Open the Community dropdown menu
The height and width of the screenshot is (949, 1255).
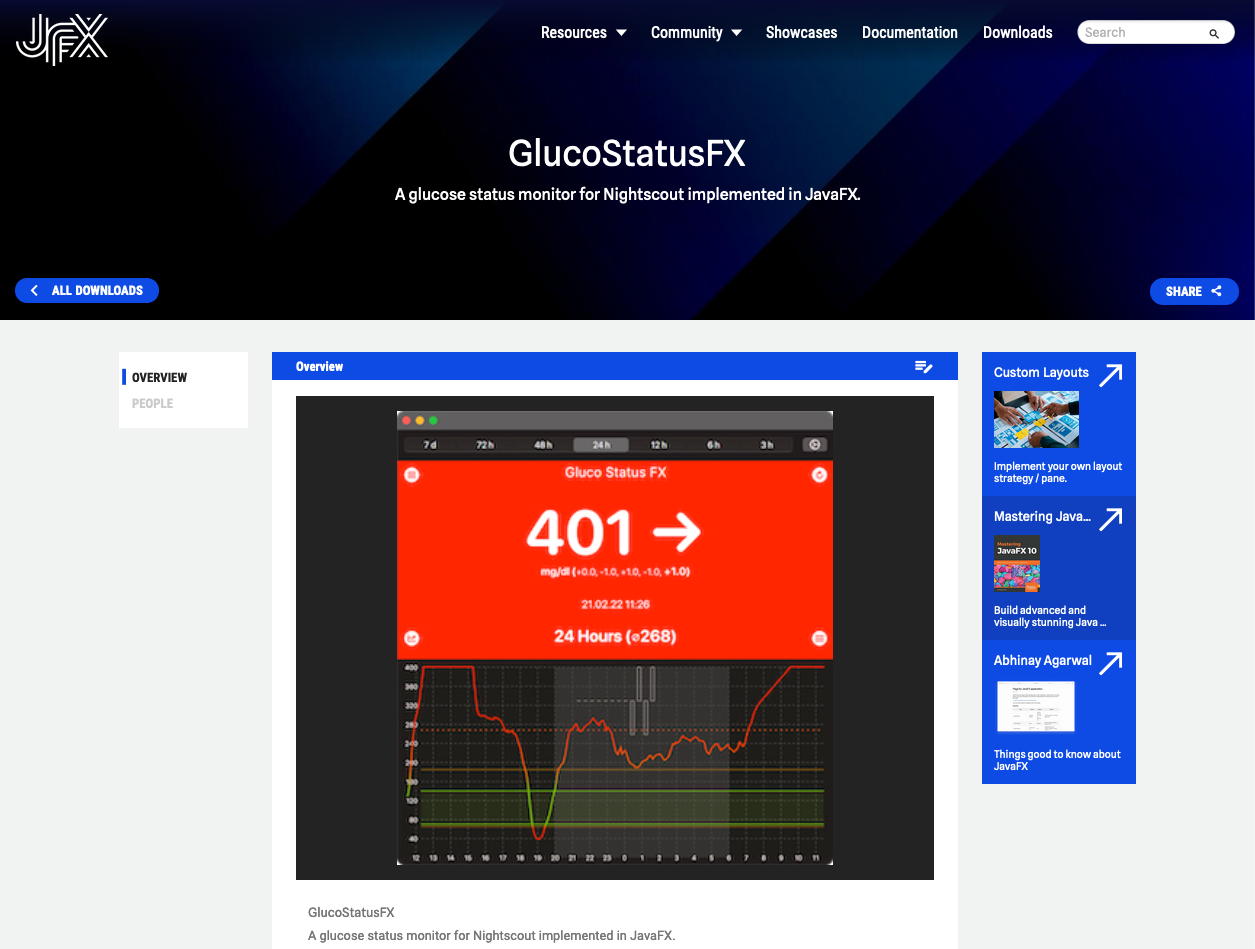click(x=696, y=32)
